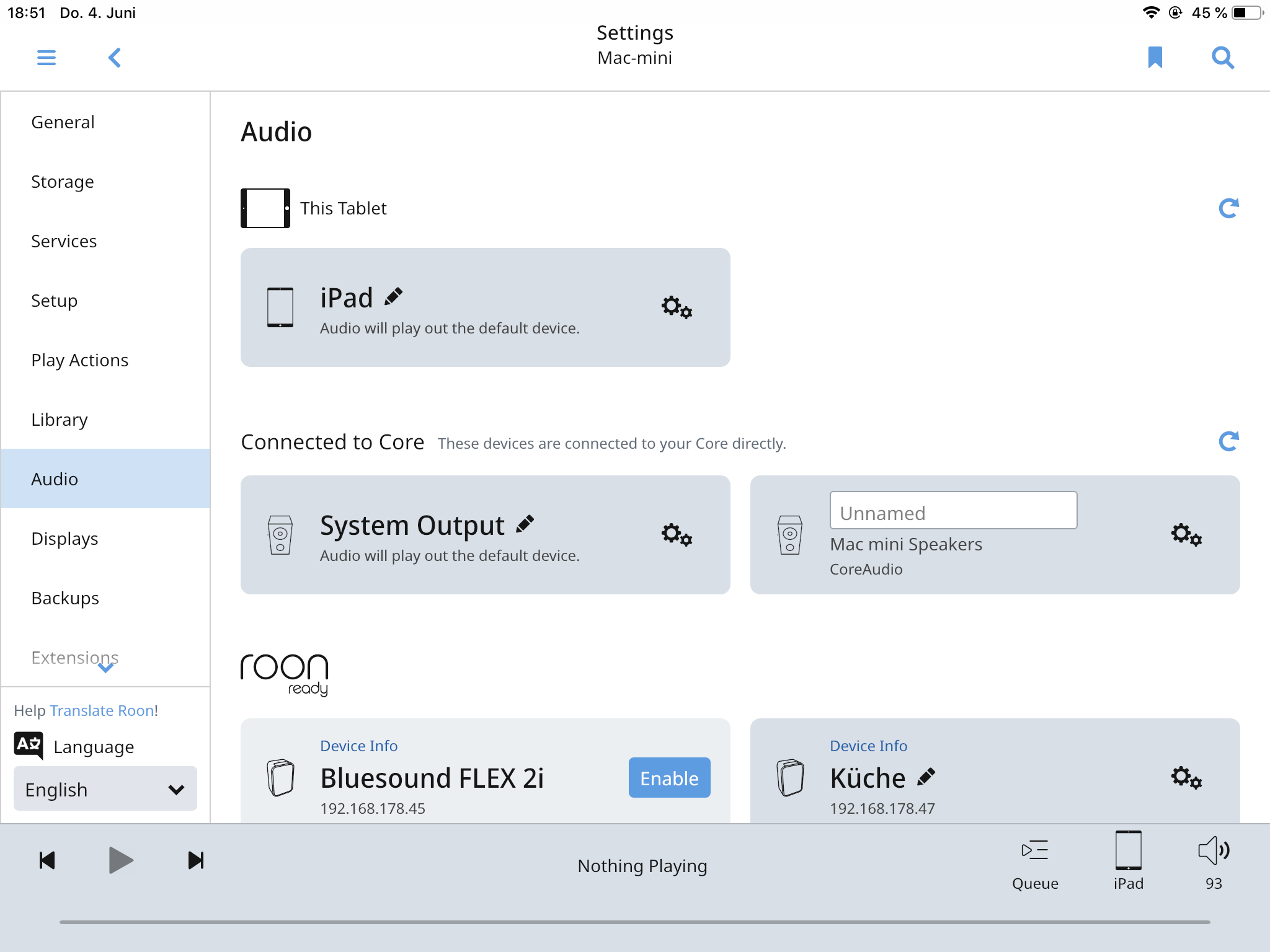Expand sidebar list with the down chevron

pyautogui.click(x=106, y=668)
